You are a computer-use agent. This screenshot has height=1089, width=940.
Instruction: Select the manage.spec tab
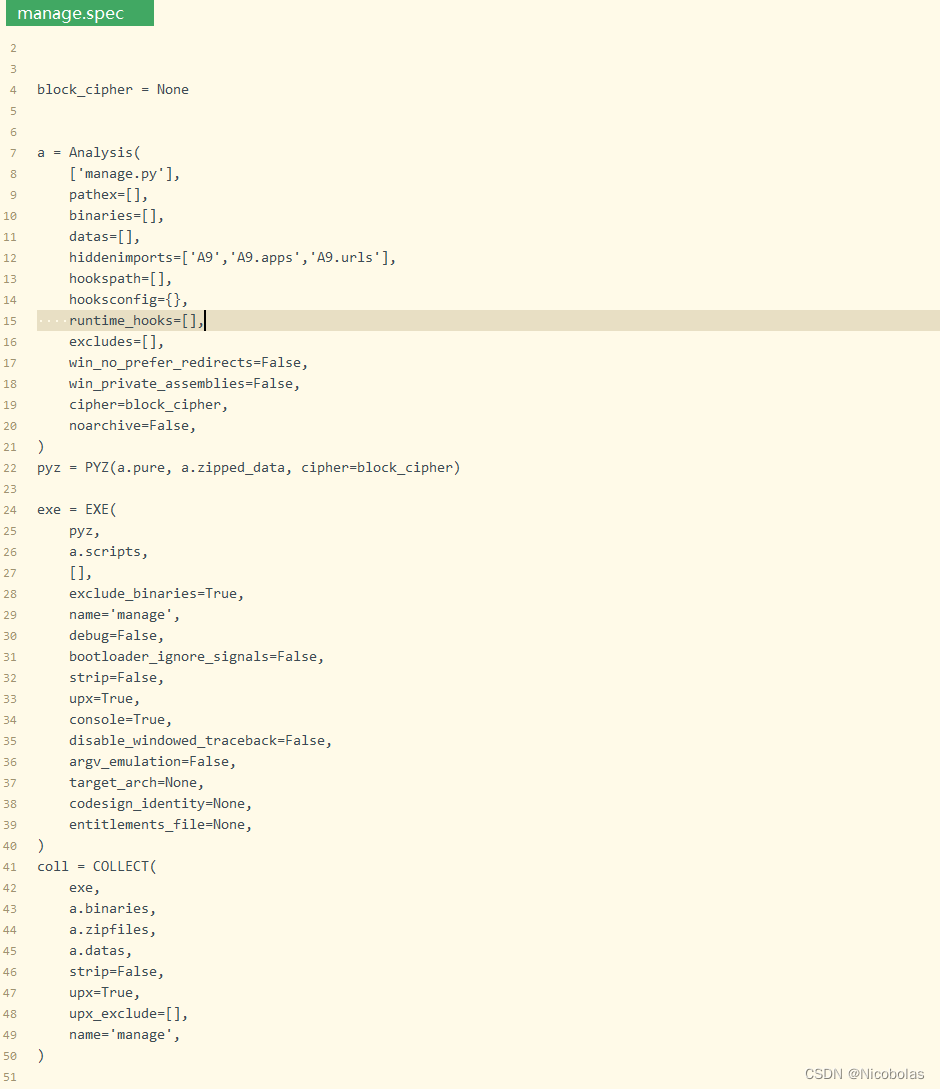pos(80,13)
